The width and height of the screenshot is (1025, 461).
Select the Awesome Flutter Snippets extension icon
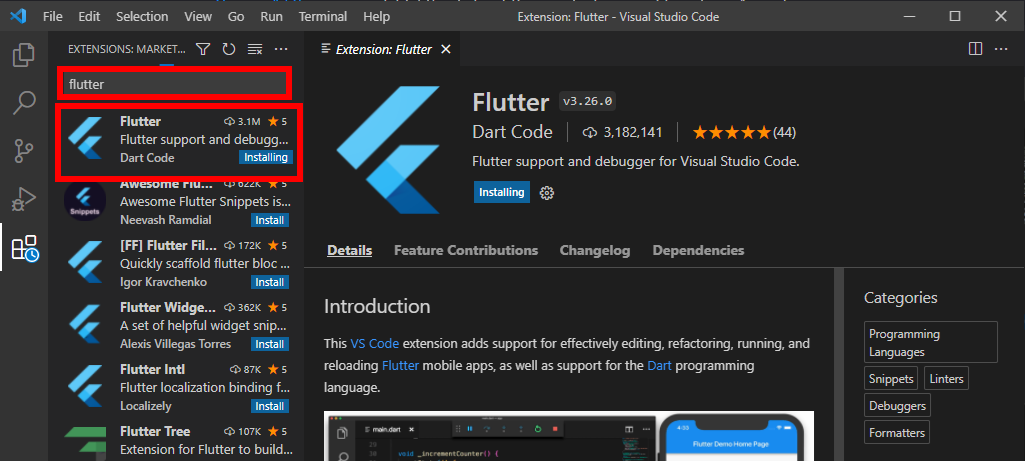click(x=85, y=201)
